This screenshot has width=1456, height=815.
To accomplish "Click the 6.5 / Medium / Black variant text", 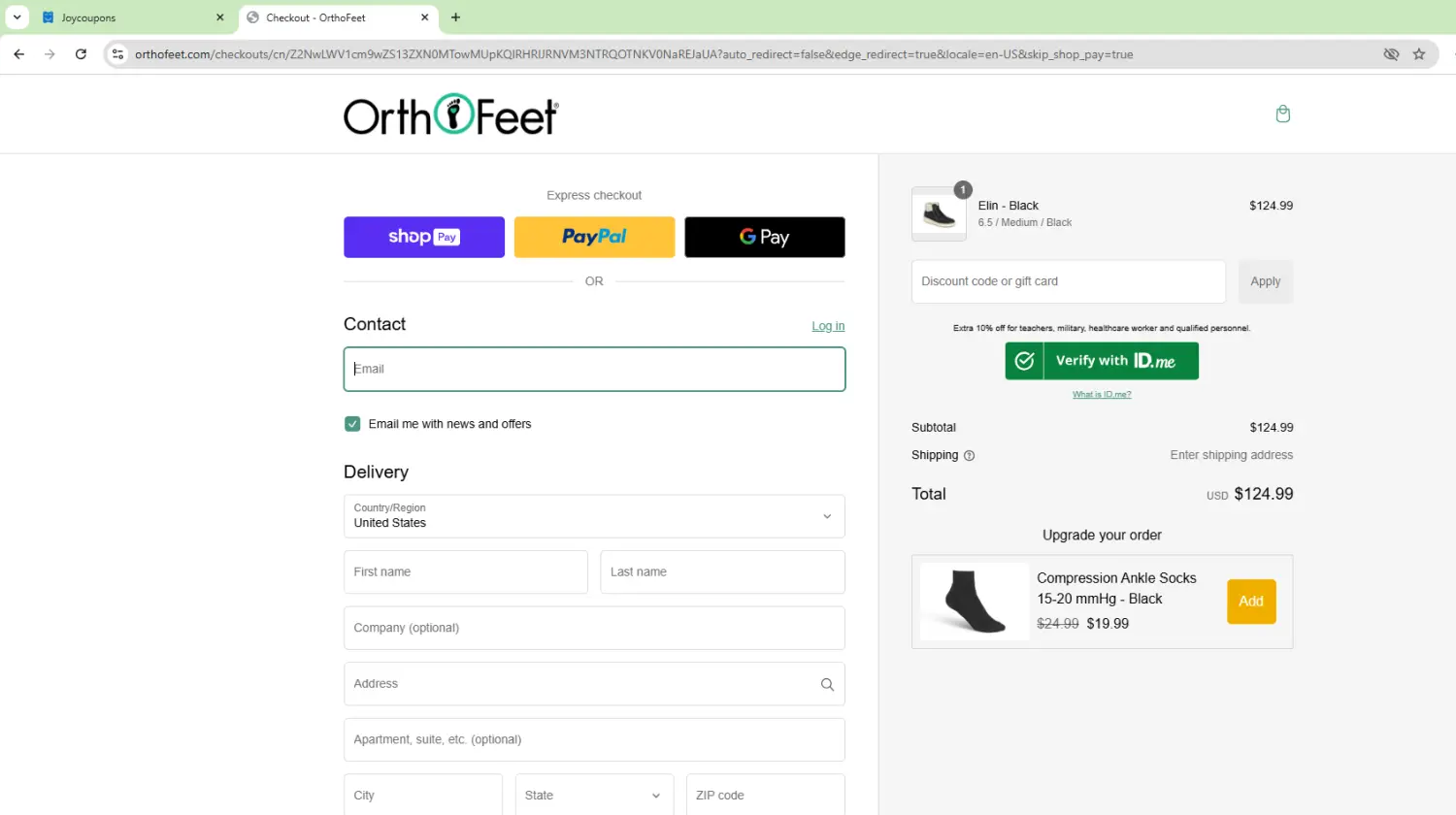I will (1025, 222).
